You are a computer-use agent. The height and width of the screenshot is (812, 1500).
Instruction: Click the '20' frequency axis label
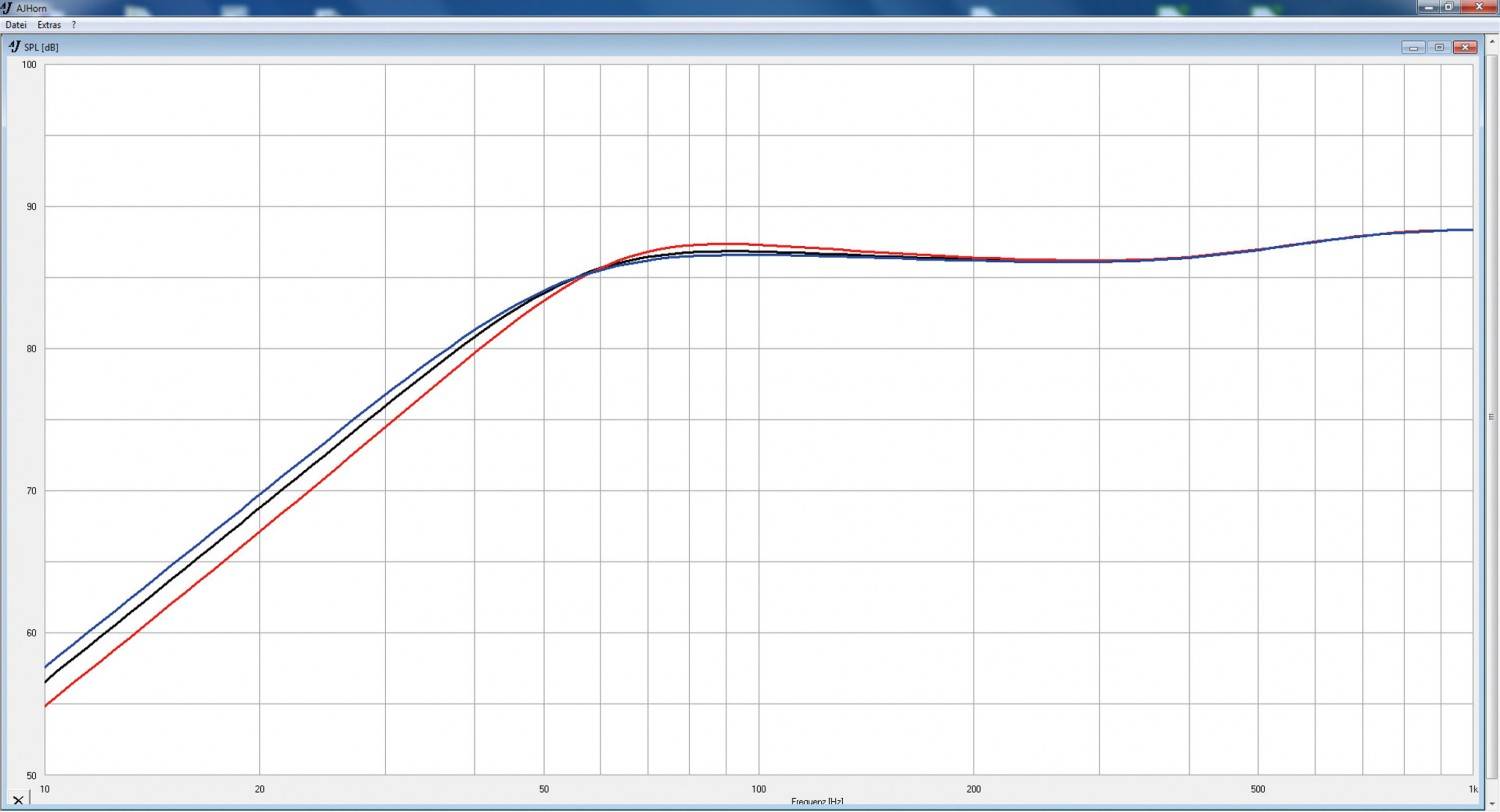tap(260, 790)
